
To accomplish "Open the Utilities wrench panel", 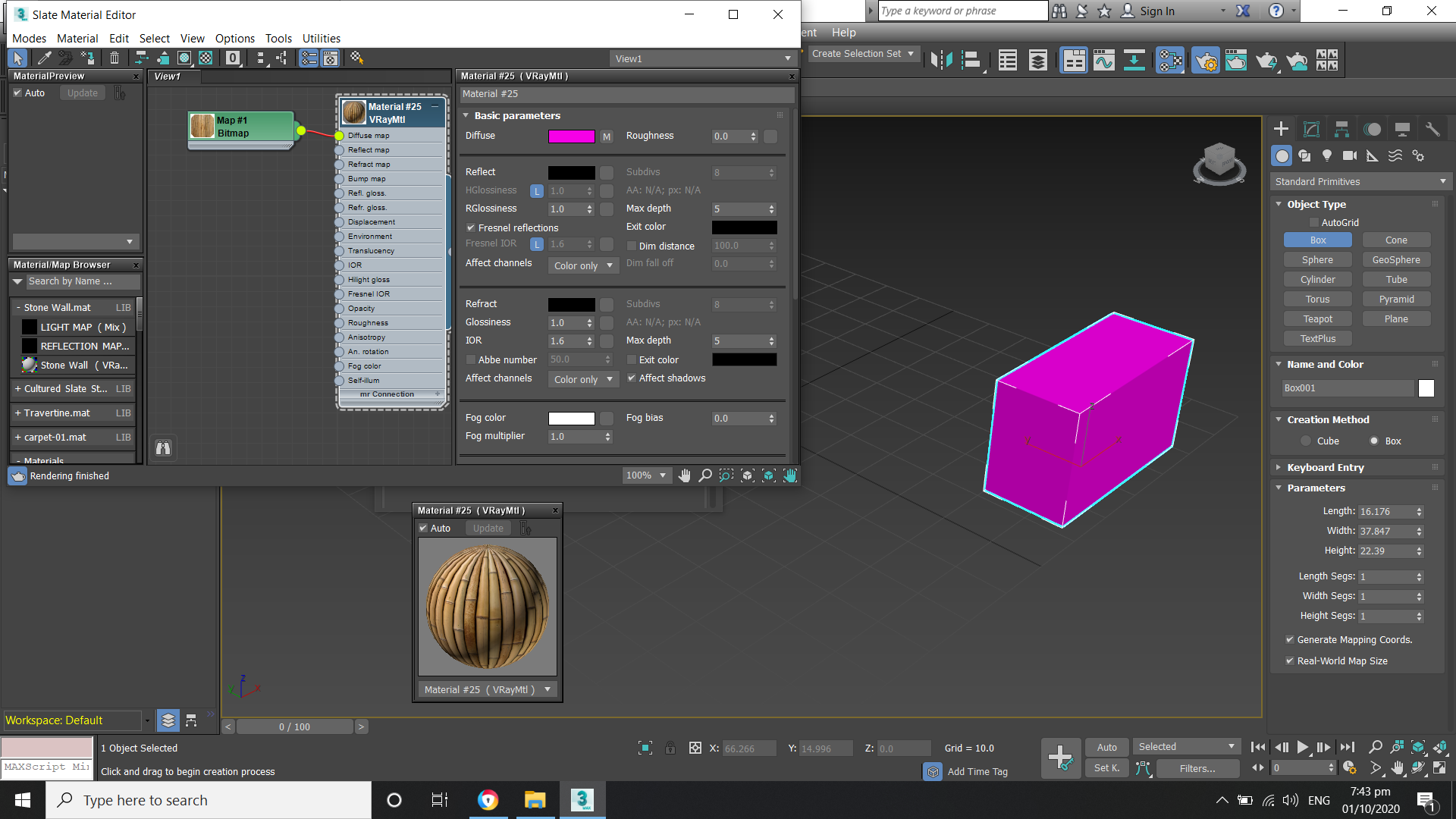I will pyautogui.click(x=1432, y=129).
